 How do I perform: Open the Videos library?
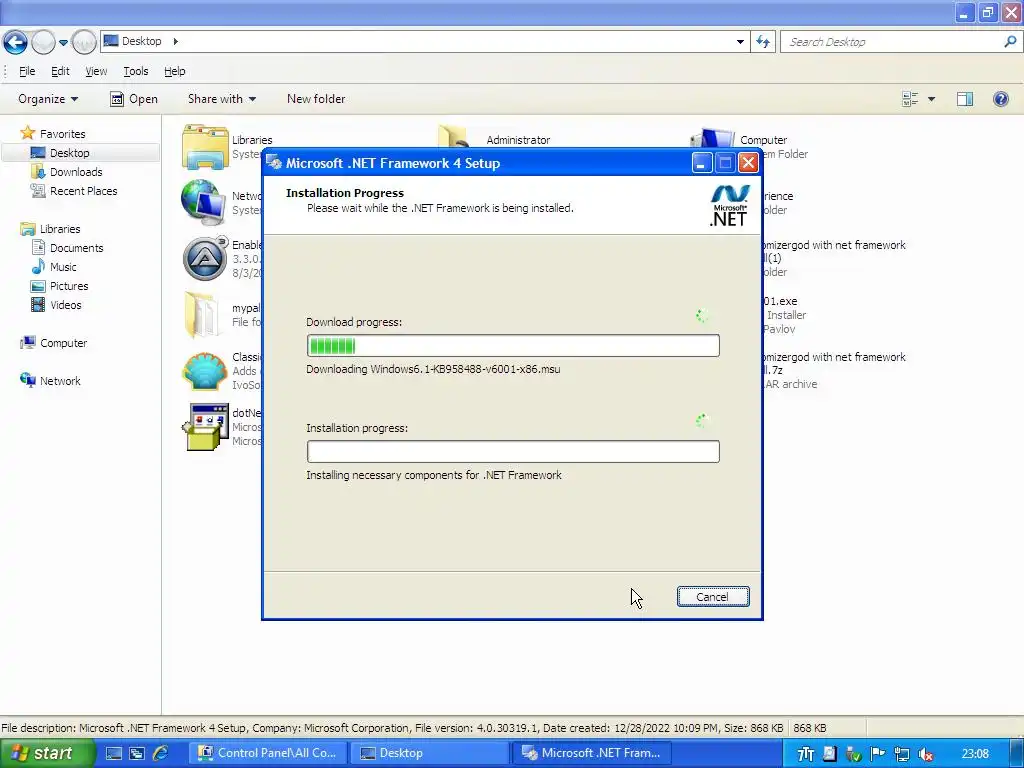(x=65, y=305)
